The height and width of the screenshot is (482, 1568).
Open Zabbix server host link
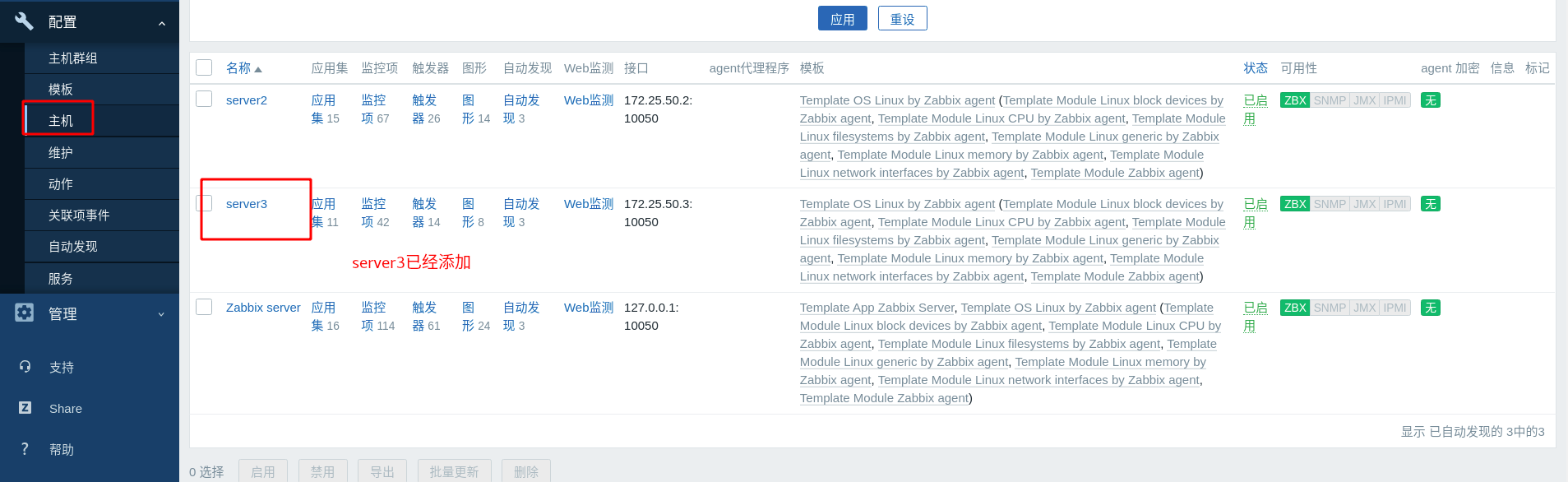263,308
